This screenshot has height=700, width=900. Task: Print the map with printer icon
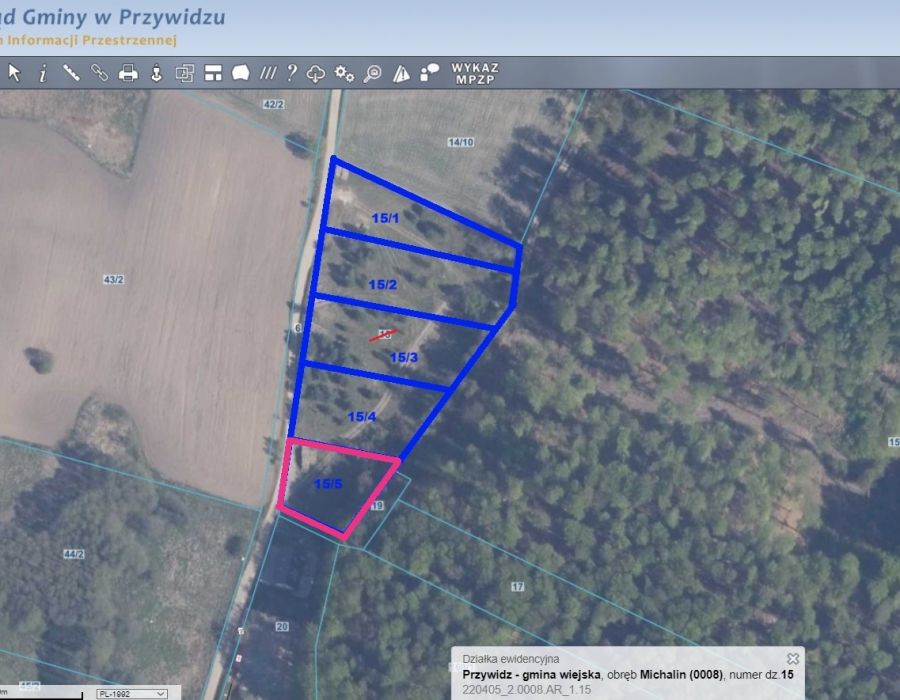coord(128,72)
